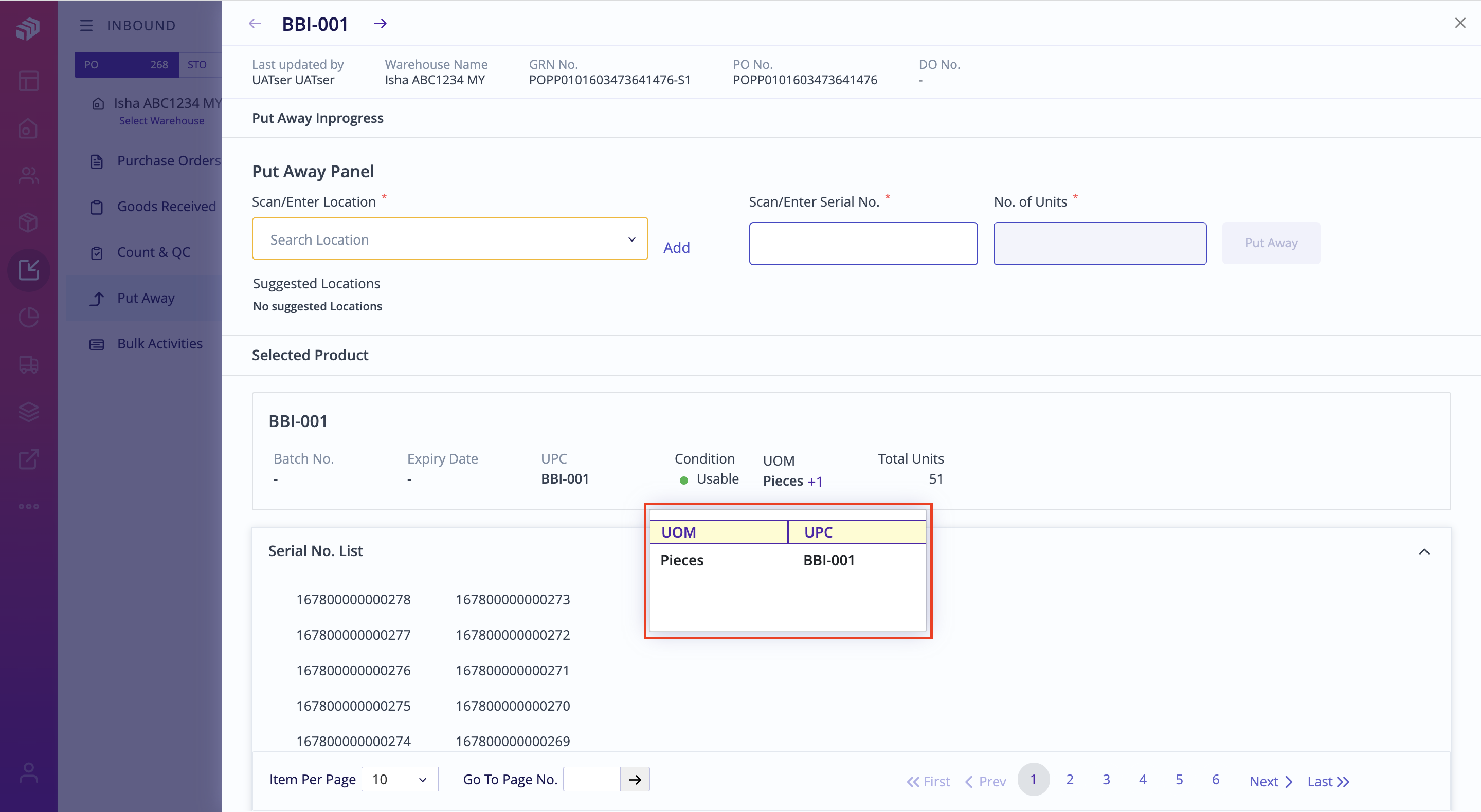1481x812 pixels.
Task: Go to page 2
Action: pos(1070,779)
